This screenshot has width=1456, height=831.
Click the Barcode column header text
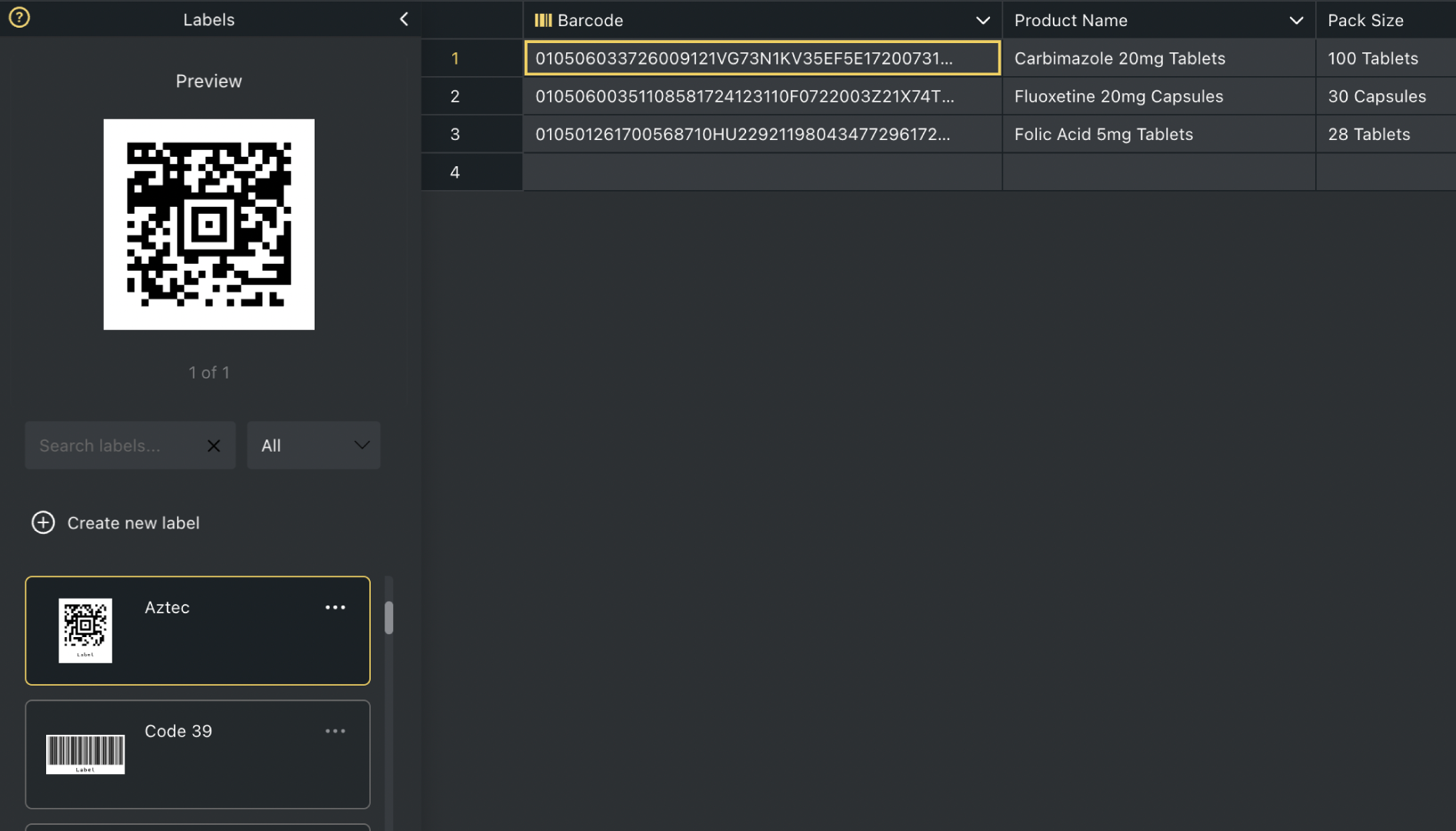pyautogui.click(x=590, y=20)
